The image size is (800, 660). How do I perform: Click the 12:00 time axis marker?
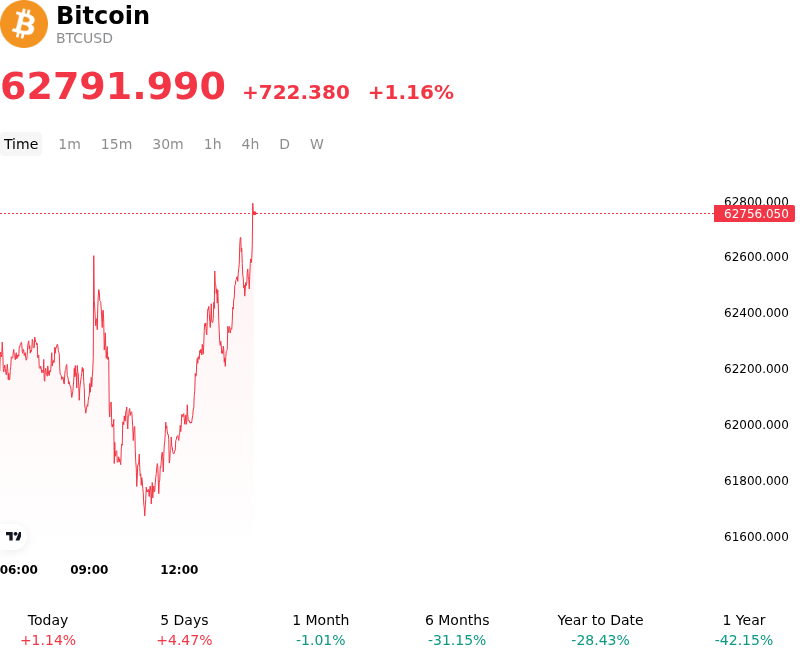click(179, 569)
